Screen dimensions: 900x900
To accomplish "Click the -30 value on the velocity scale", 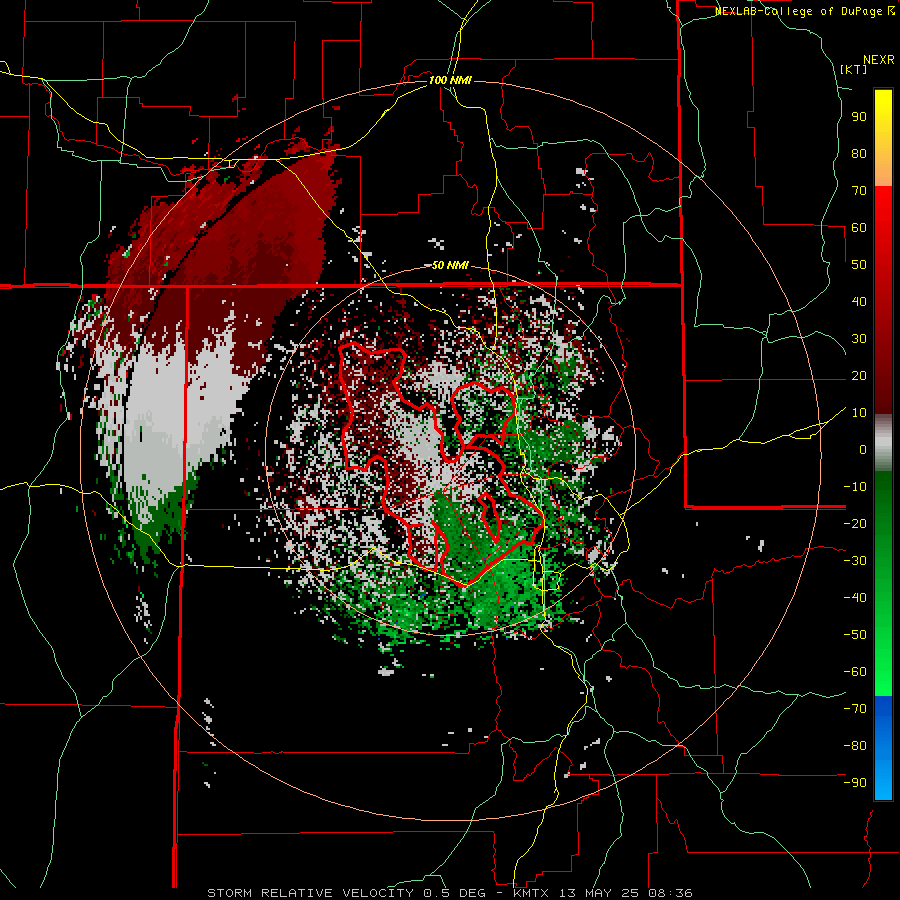I will pos(855,561).
